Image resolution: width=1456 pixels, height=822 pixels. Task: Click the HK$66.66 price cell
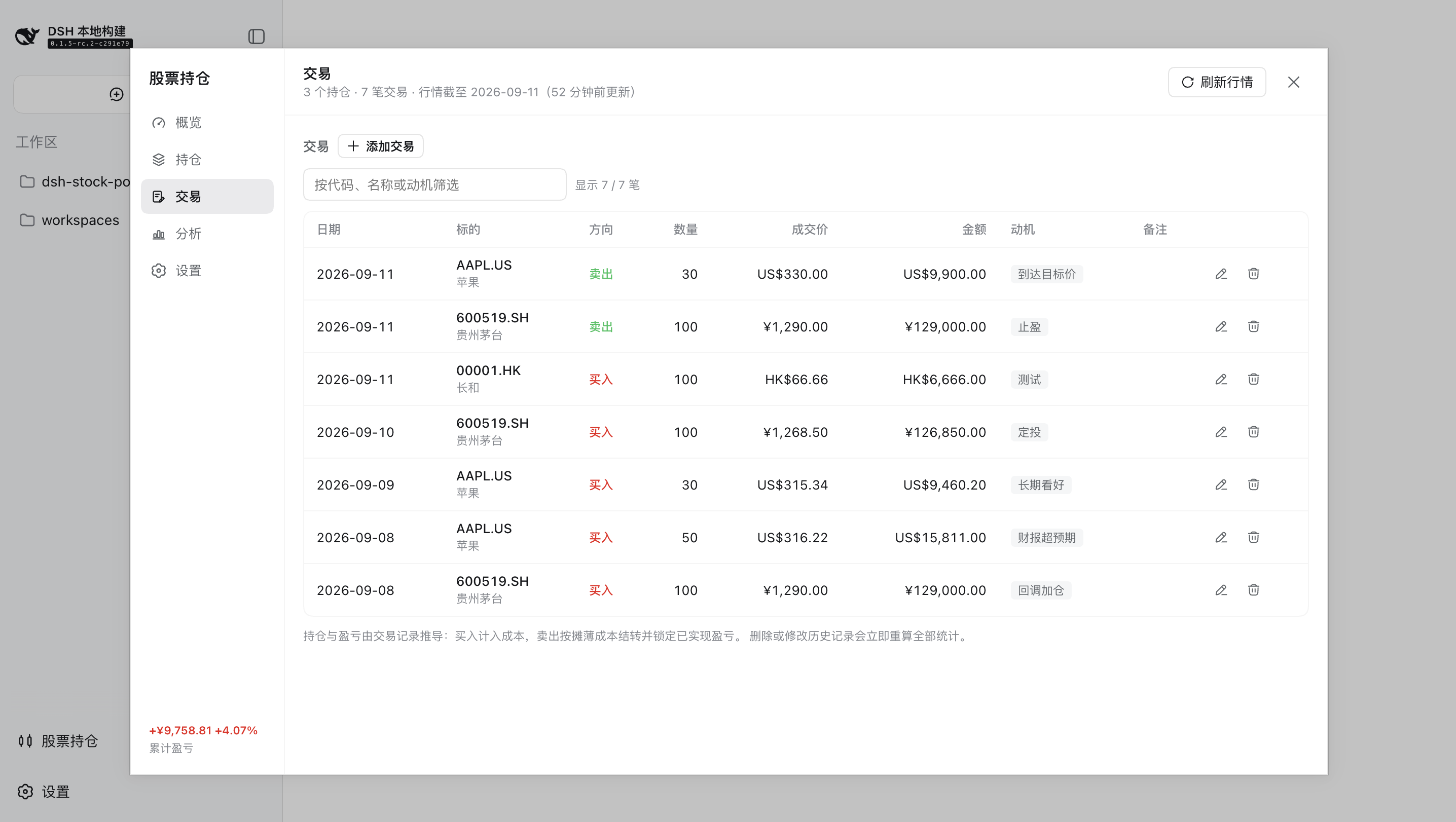click(796, 379)
